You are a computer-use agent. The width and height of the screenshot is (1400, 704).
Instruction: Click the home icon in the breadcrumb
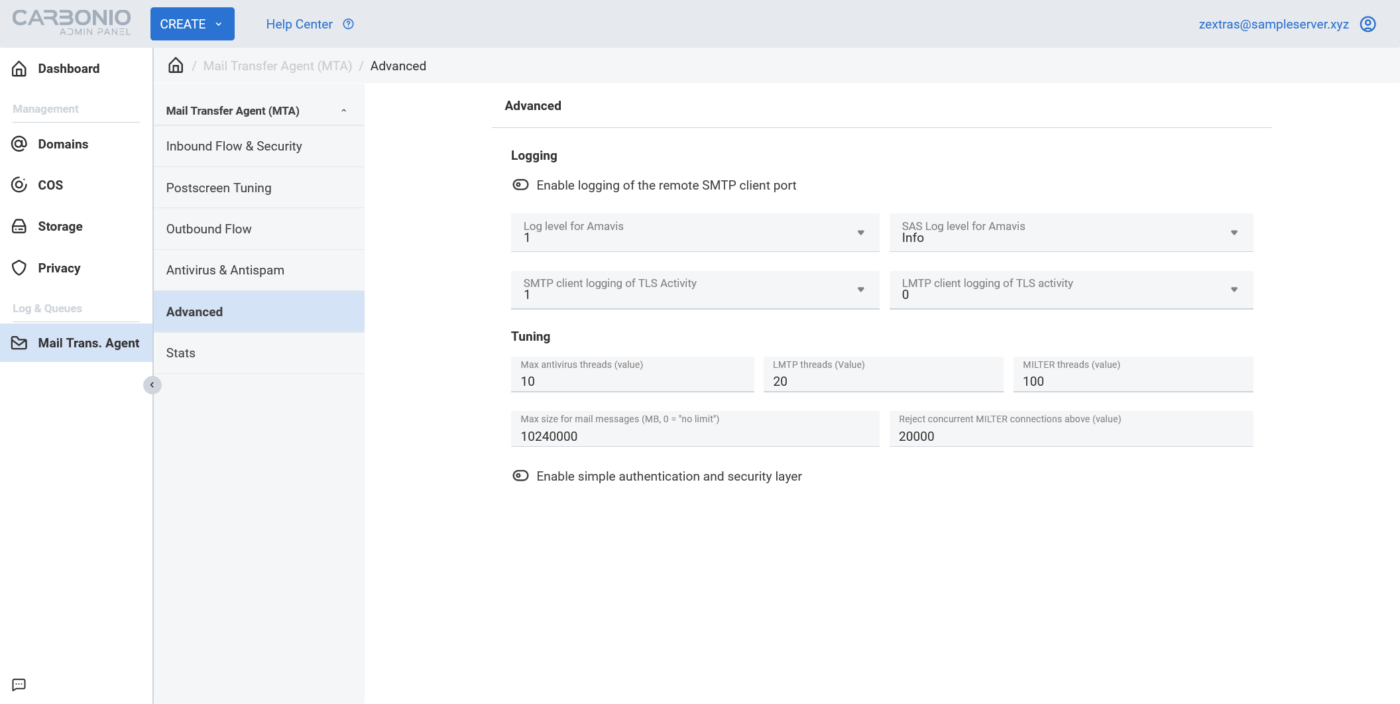point(175,64)
